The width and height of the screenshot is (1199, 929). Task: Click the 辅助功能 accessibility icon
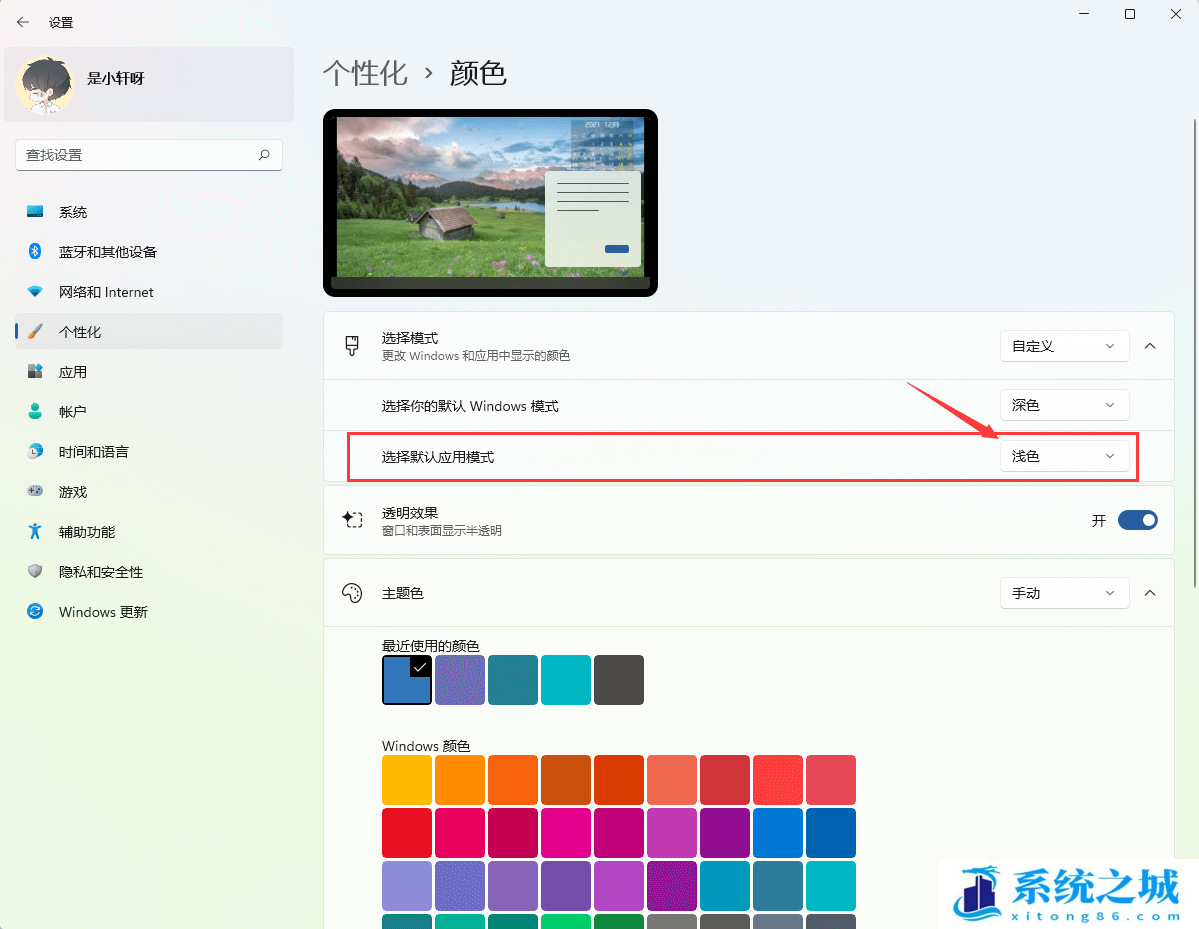(35, 531)
